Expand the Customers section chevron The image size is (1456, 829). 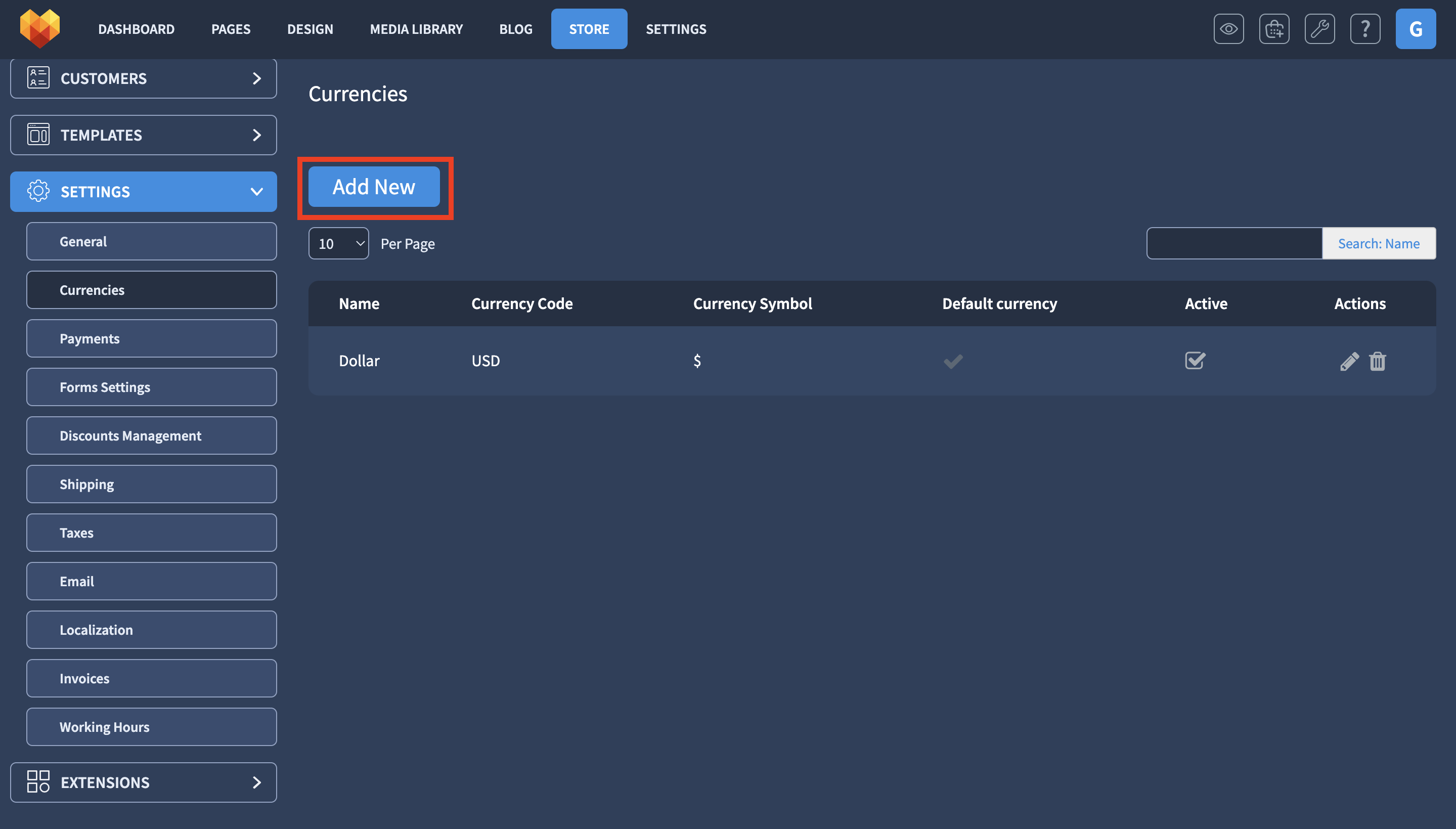pyautogui.click(x=257, y=78)
